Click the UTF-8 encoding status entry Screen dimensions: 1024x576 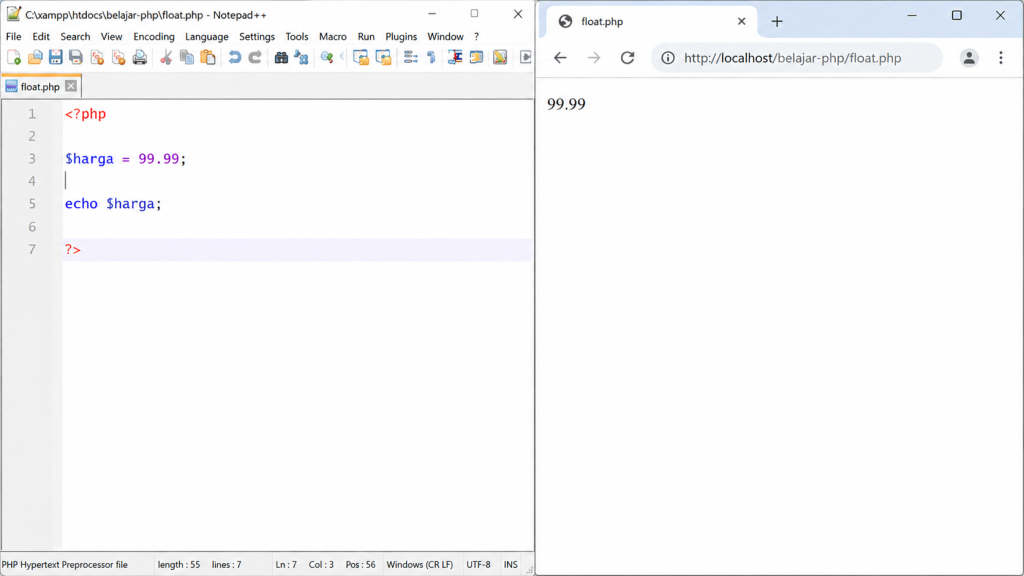point(478,564)
